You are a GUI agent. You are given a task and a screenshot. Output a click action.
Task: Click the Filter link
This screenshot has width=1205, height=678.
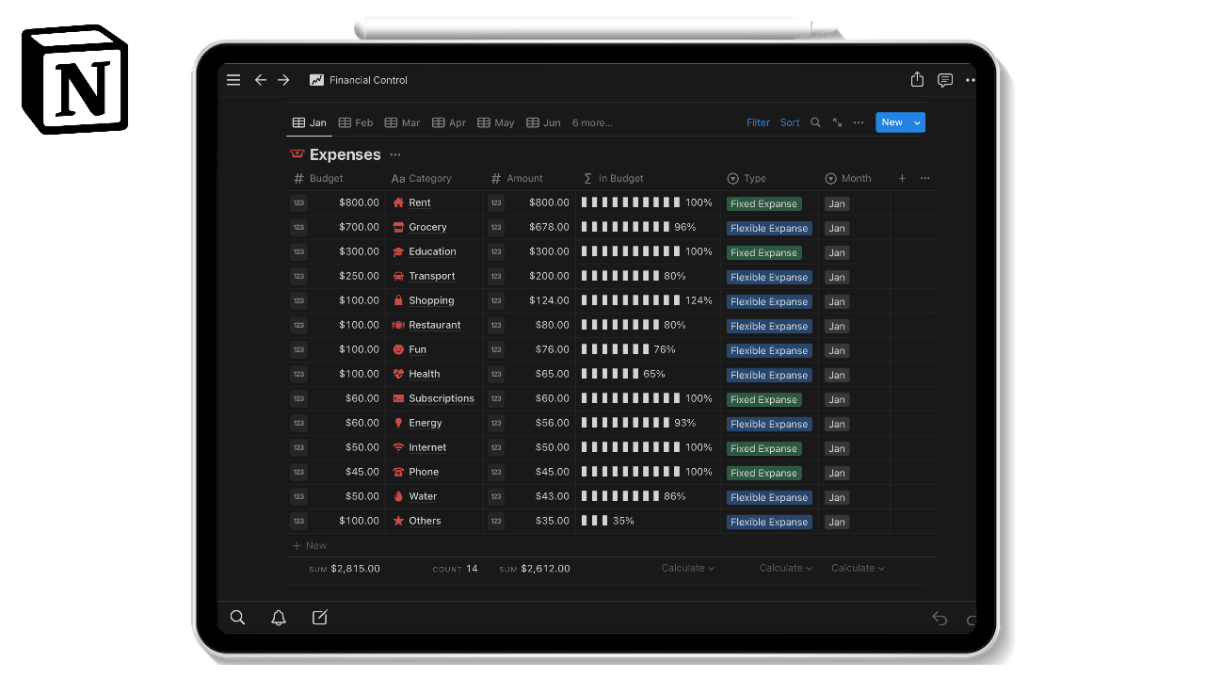click(x=758, y=123)
